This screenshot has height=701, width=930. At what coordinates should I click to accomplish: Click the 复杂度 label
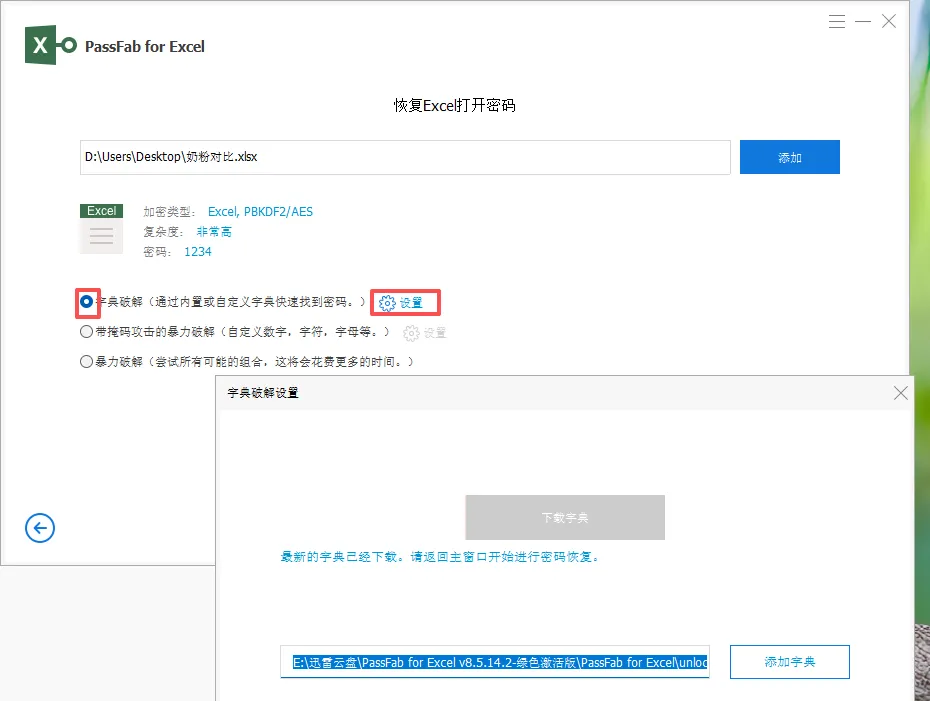click(x=163, y=232)
